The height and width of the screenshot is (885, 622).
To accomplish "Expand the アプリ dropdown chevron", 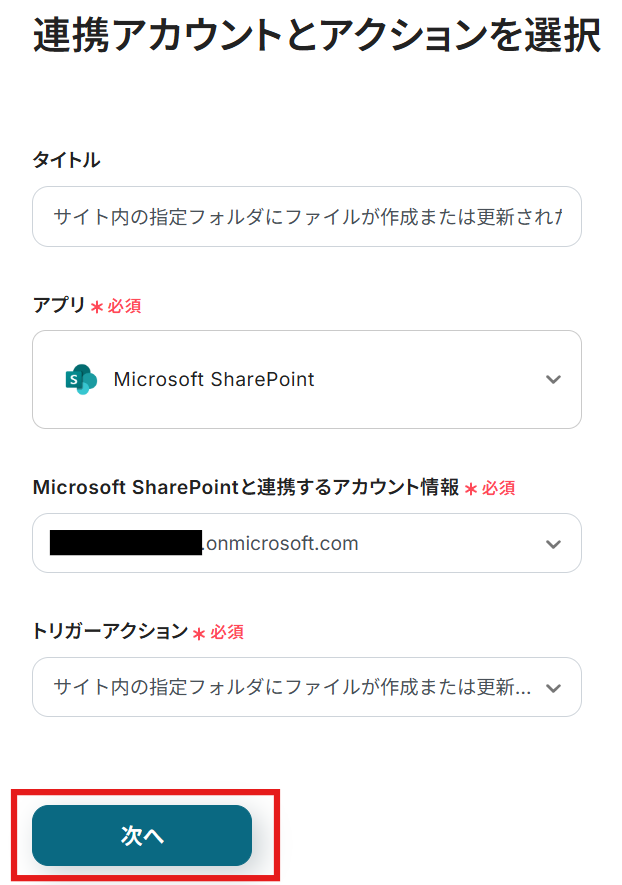I will coord(553,380).
